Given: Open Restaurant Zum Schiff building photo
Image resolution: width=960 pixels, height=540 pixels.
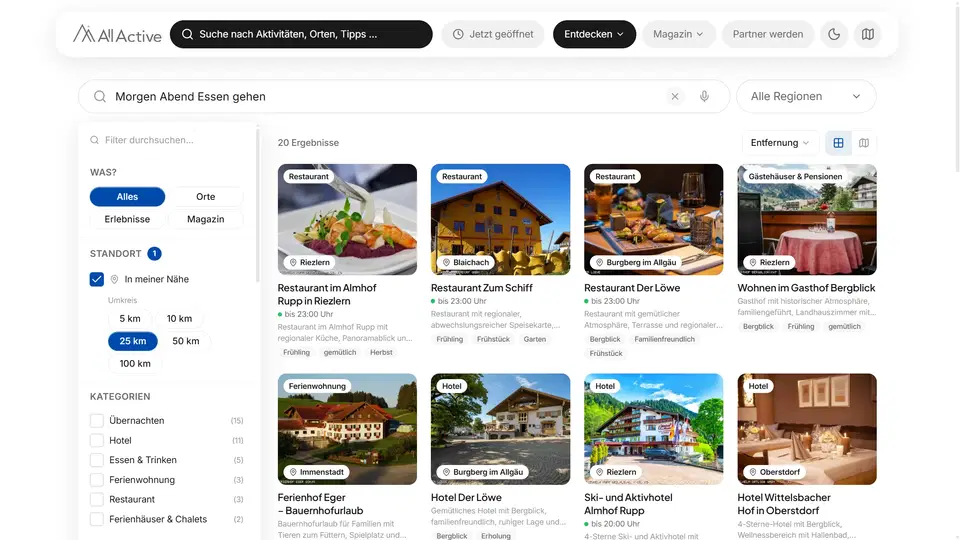Looking at the screenshot, I should point(500,219).
